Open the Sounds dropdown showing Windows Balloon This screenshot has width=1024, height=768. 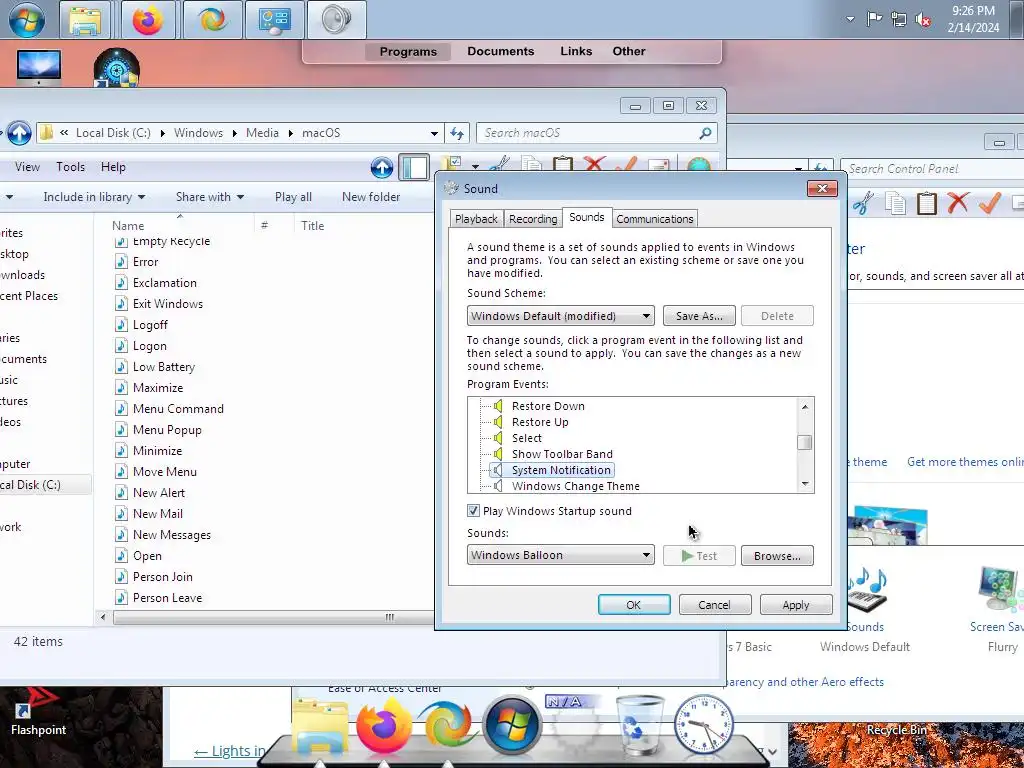coord(560,555)
